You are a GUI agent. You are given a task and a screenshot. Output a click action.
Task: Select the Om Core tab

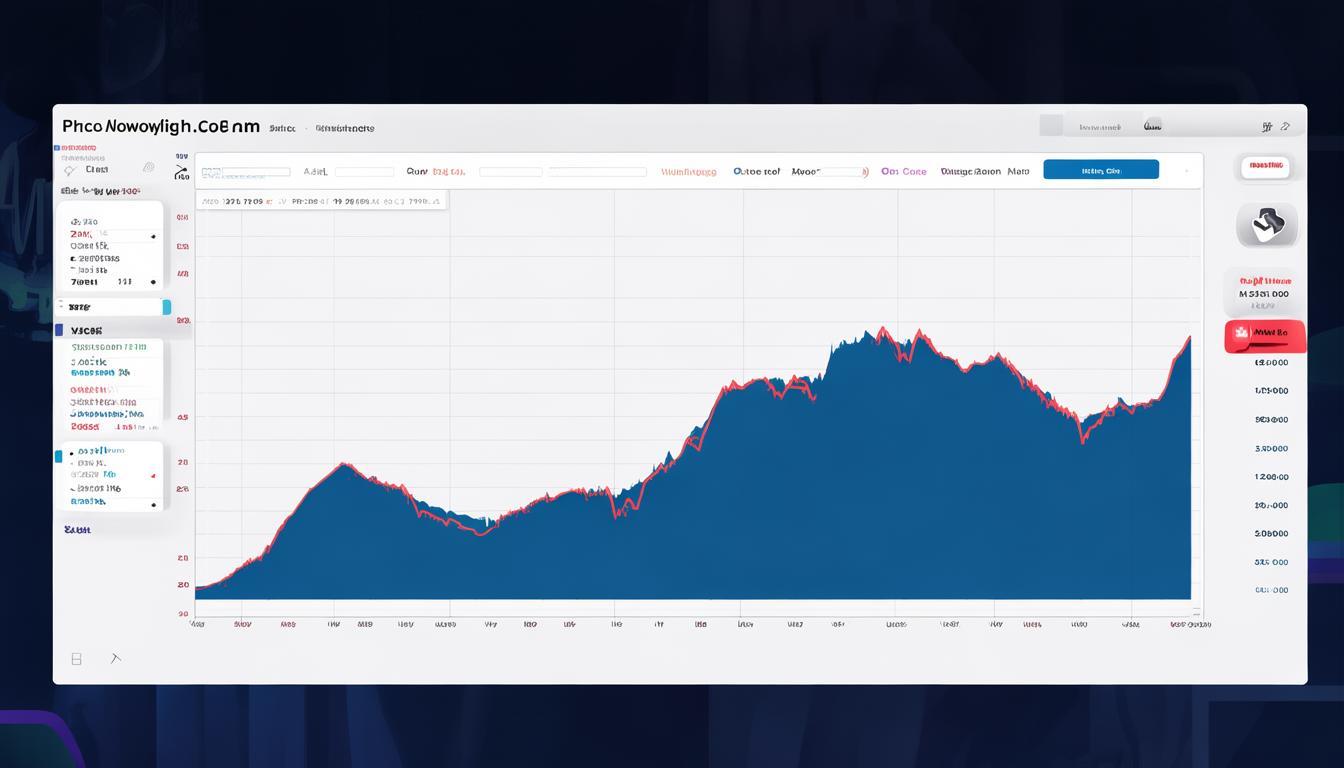pyautogui.click(x=903, y=172)
